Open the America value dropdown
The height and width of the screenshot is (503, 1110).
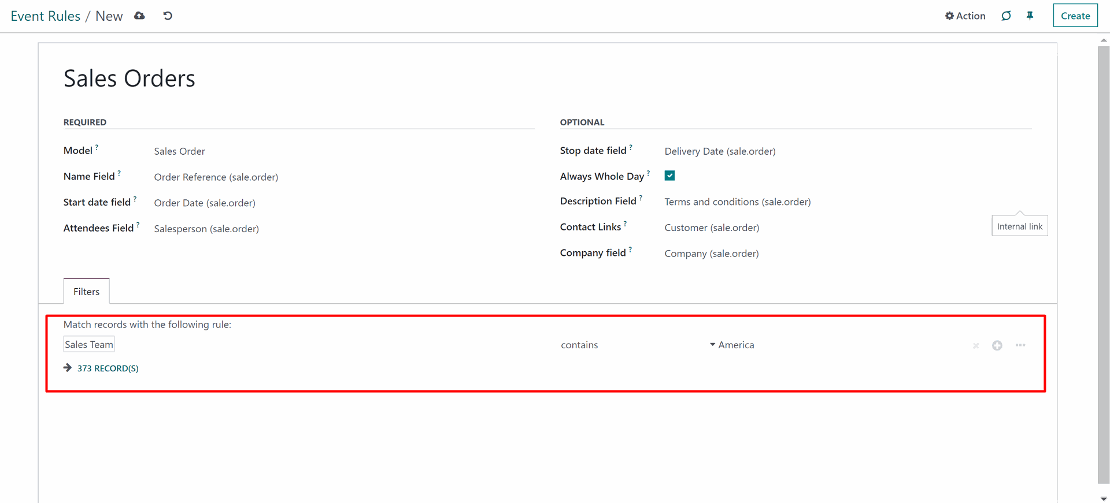click(x=732, y=345)
